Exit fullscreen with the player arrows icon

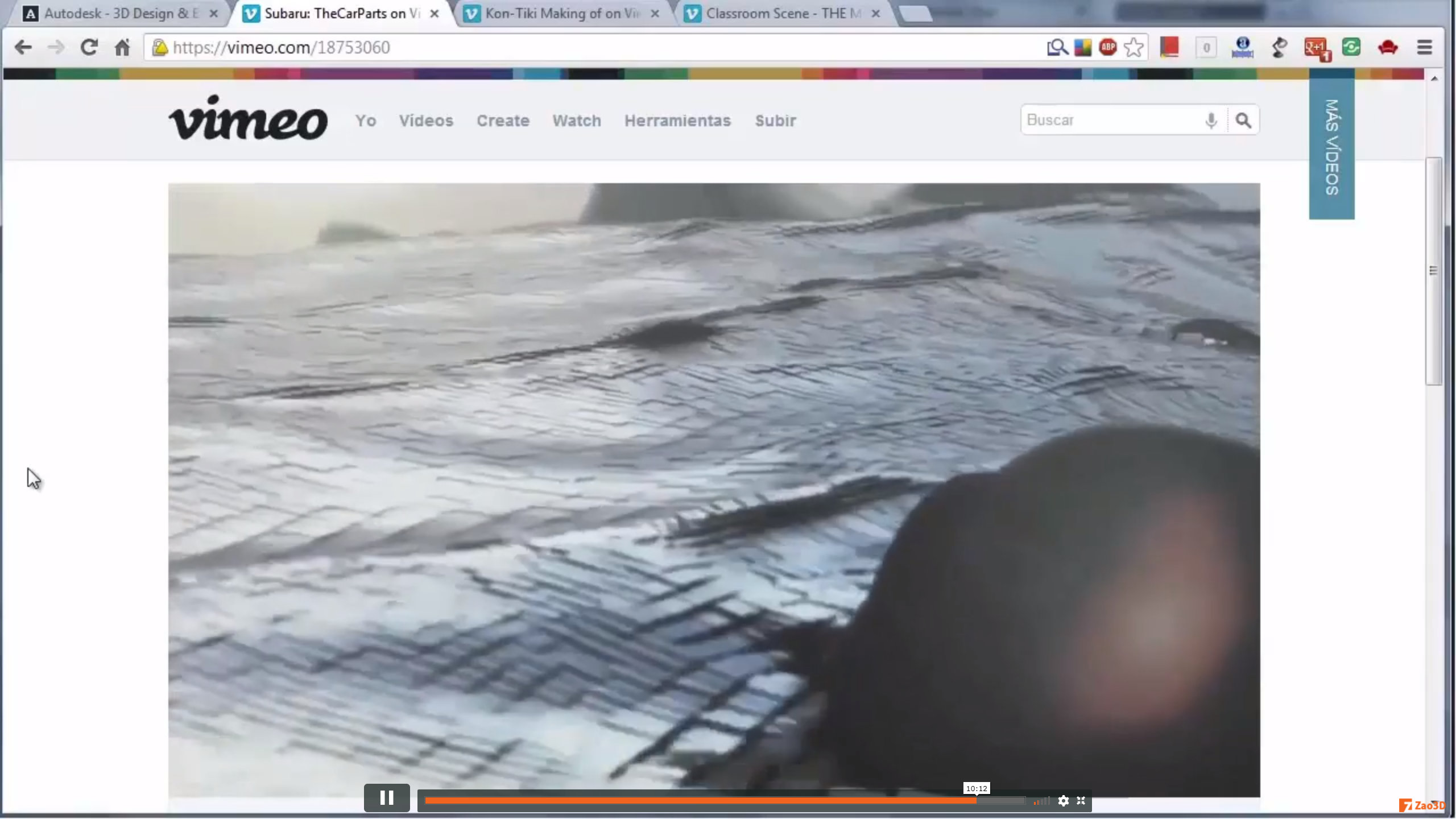point(1081,801)
